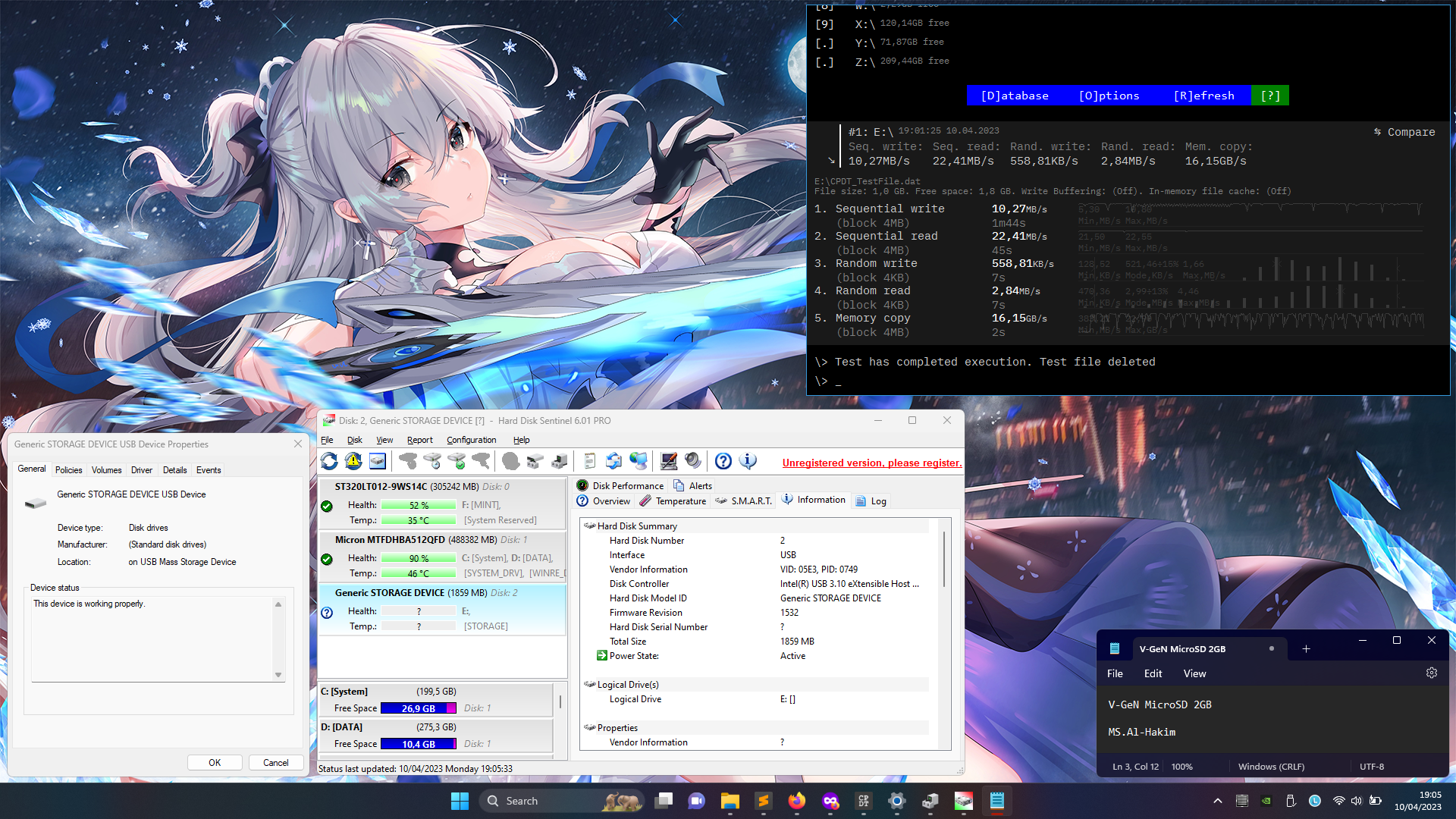Expand the E:\ benchmark result arrow
Image resolution: width=1456 pixels, height=819 pixels.
pos(831,161)
